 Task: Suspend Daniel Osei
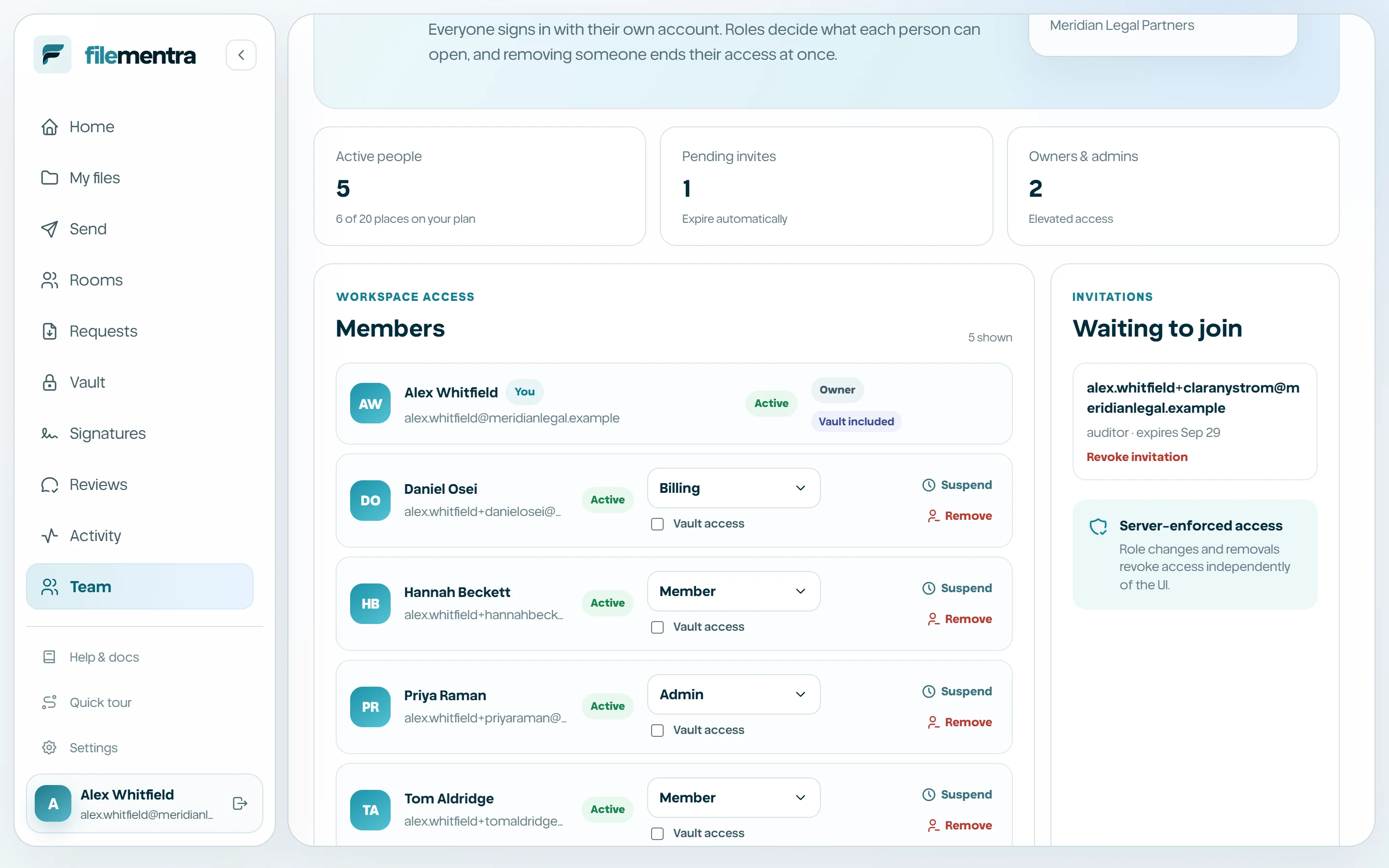(957, 485)
